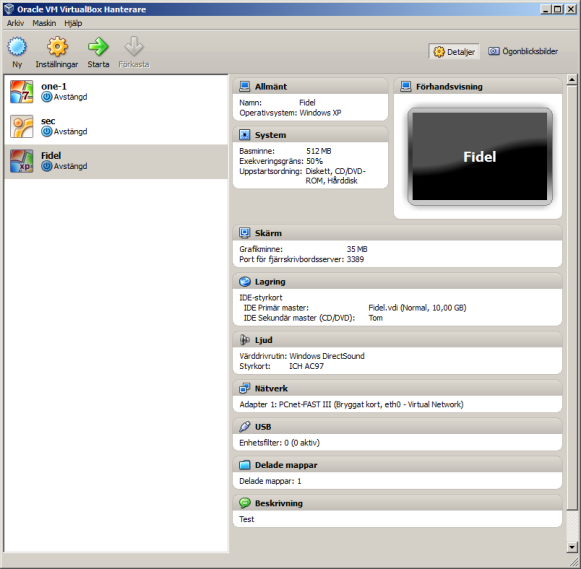Screen dimensions: 581x569
Task: Open the Arkiv menu
Action: (x=15, y=23)
